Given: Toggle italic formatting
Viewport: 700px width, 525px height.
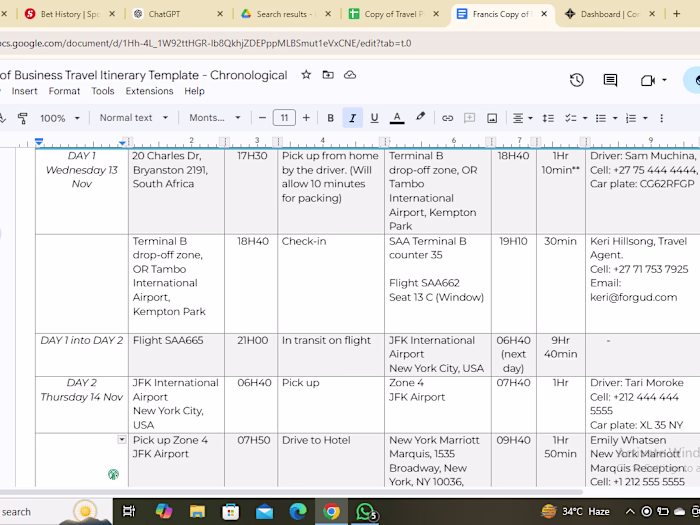Looking at the screenshot, I should (x=352, y=118).
